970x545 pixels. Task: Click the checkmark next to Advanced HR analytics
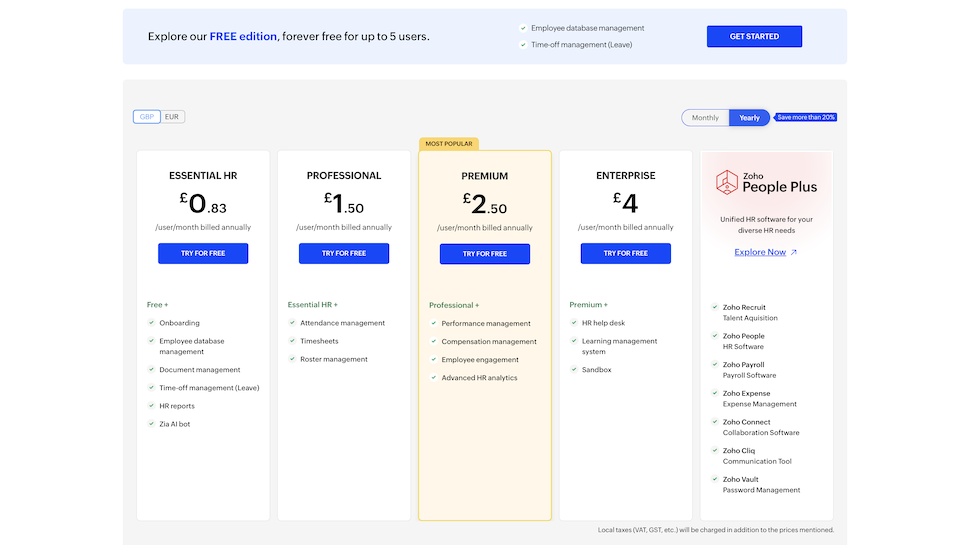(434, 377)
